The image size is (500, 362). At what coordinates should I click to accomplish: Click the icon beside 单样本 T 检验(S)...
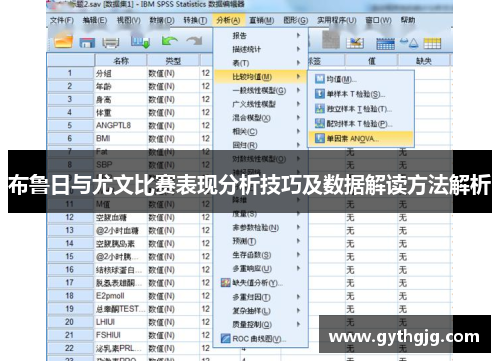pyautogui.click(x=320, y=94)
